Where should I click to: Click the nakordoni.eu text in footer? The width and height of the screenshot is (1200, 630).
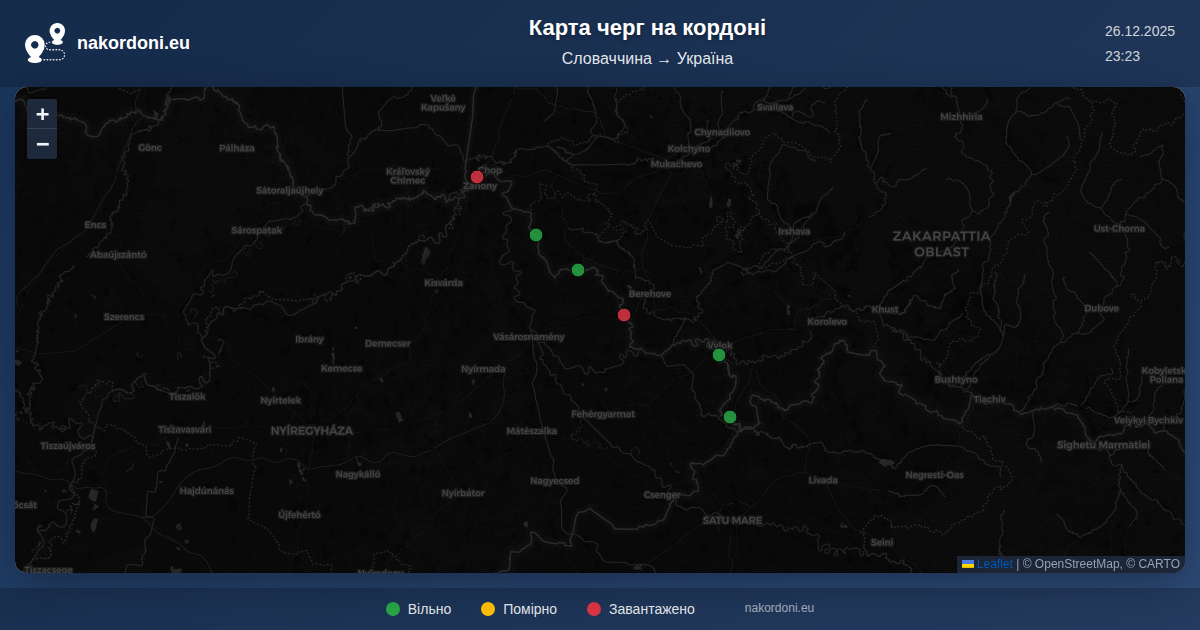pyautogui.click(x=779, y=608)
